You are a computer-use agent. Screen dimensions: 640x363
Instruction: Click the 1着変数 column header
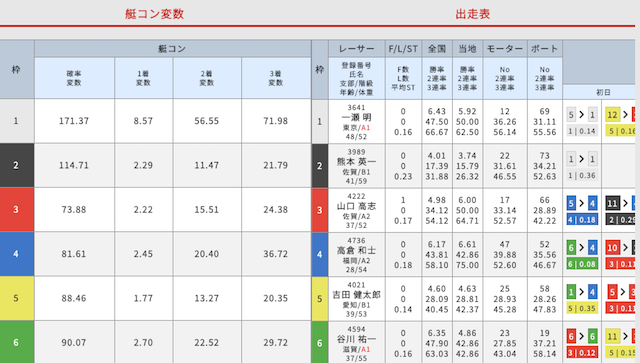143,78
